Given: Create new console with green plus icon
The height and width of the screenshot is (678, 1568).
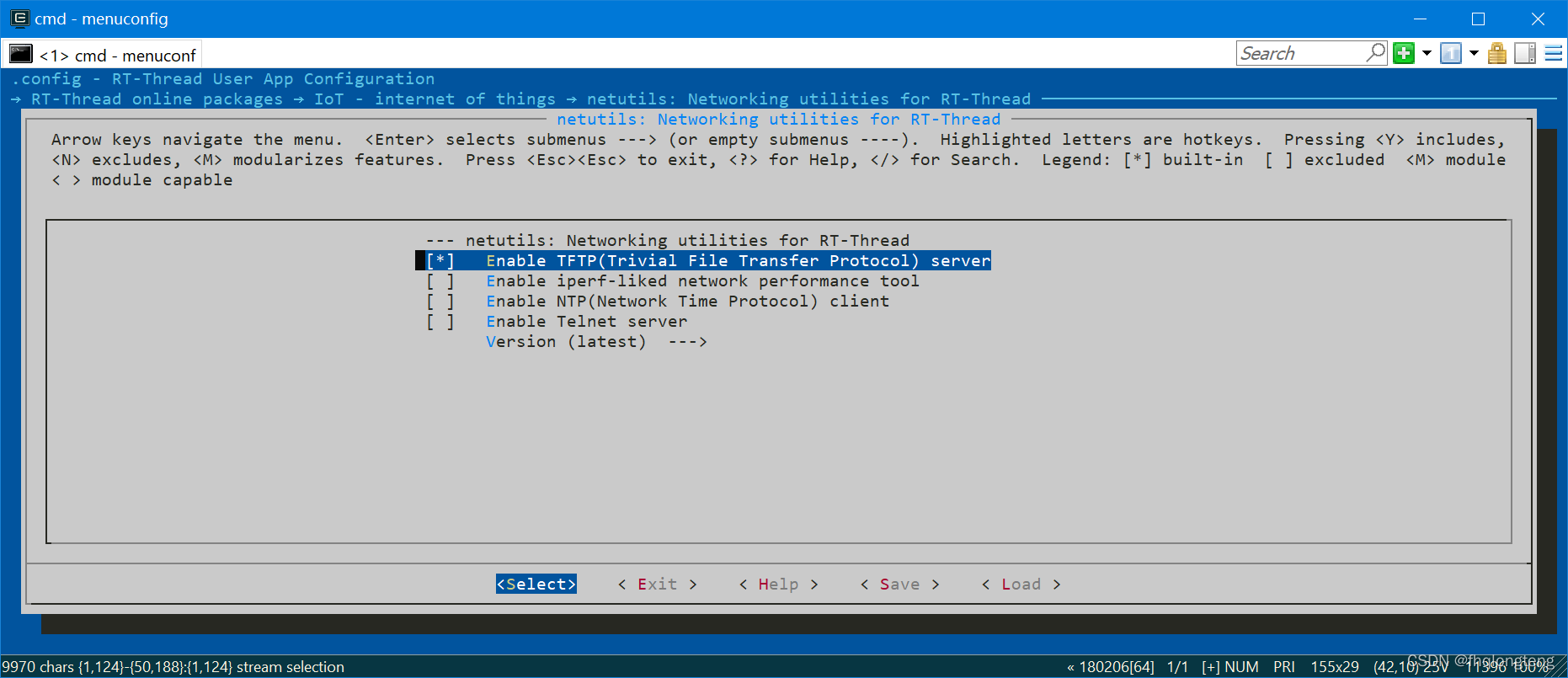Looking at the screenshot, I should (x=1404, y=53).
